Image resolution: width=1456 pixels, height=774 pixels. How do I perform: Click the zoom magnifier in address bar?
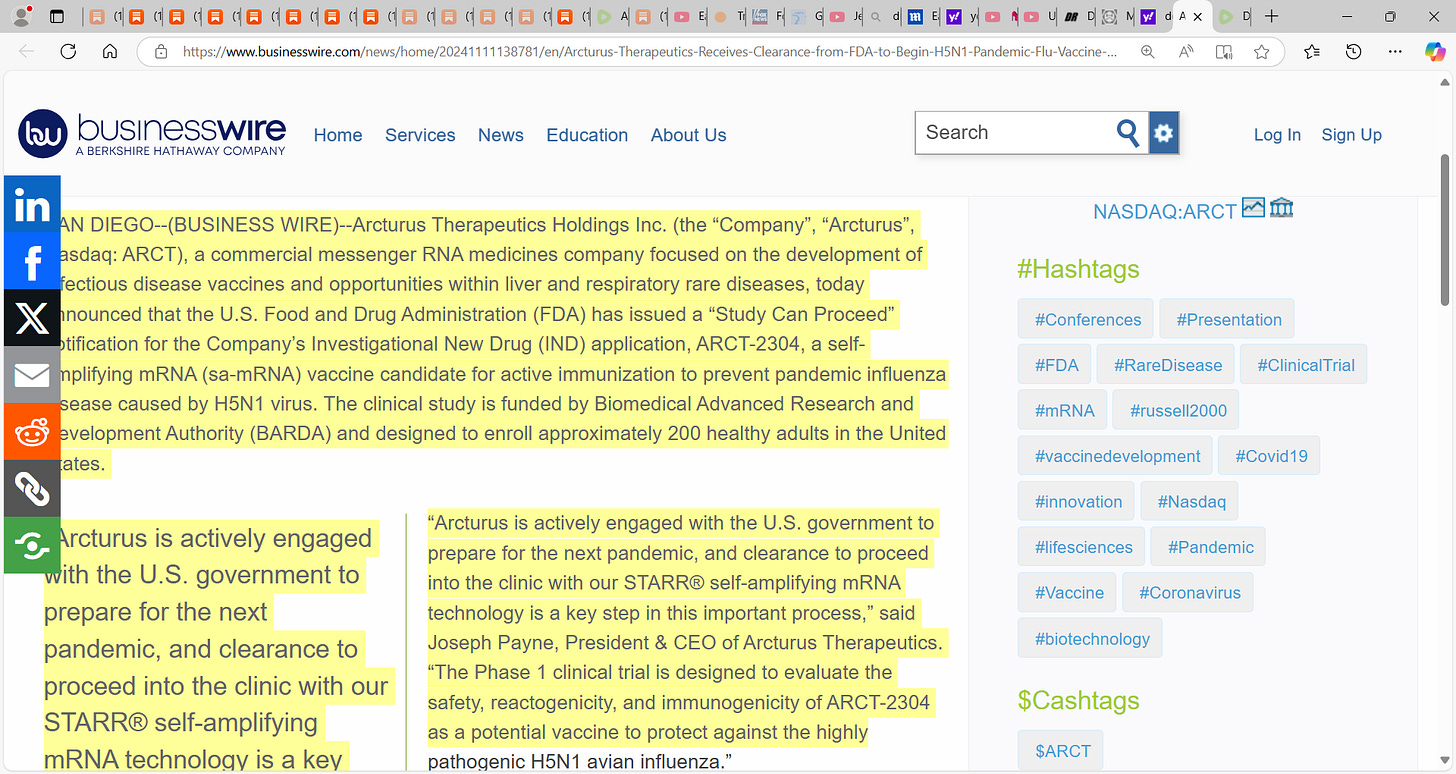[x=1148, y=52]
